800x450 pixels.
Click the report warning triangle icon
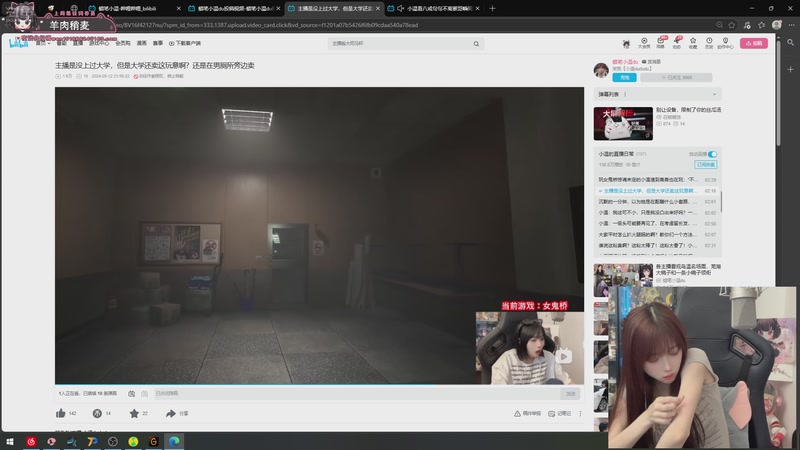(x=517, y=413)
